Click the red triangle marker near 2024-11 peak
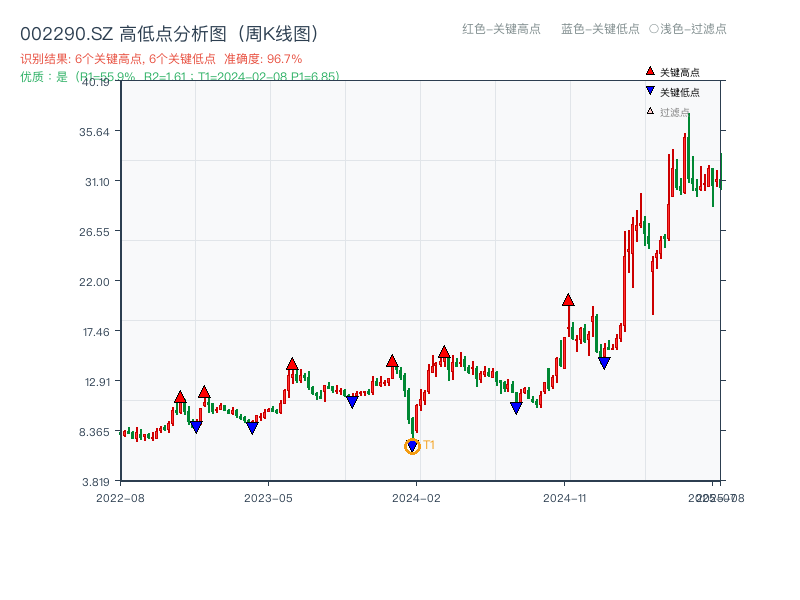The width and height of the screenshot is (800, 600). 568,299
